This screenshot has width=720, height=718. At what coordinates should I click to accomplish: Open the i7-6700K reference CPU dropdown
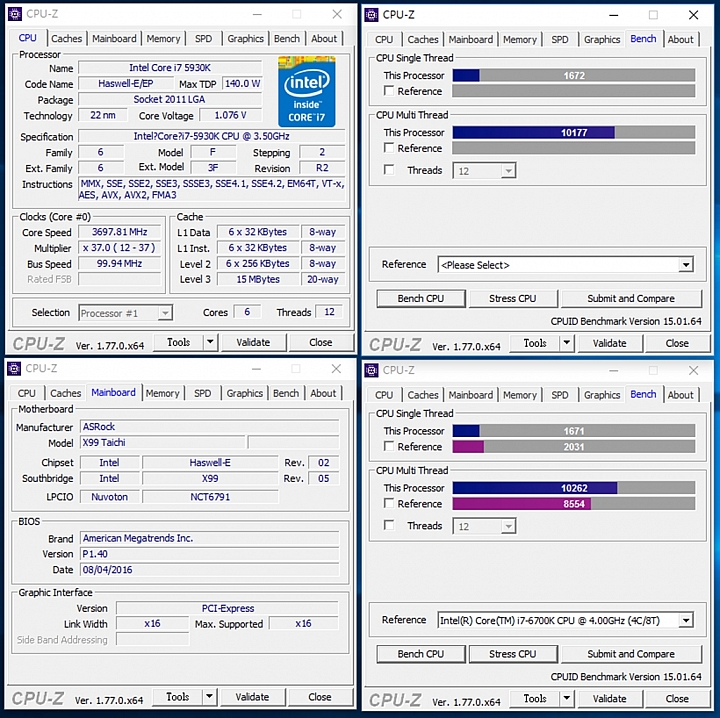(686, 621)
